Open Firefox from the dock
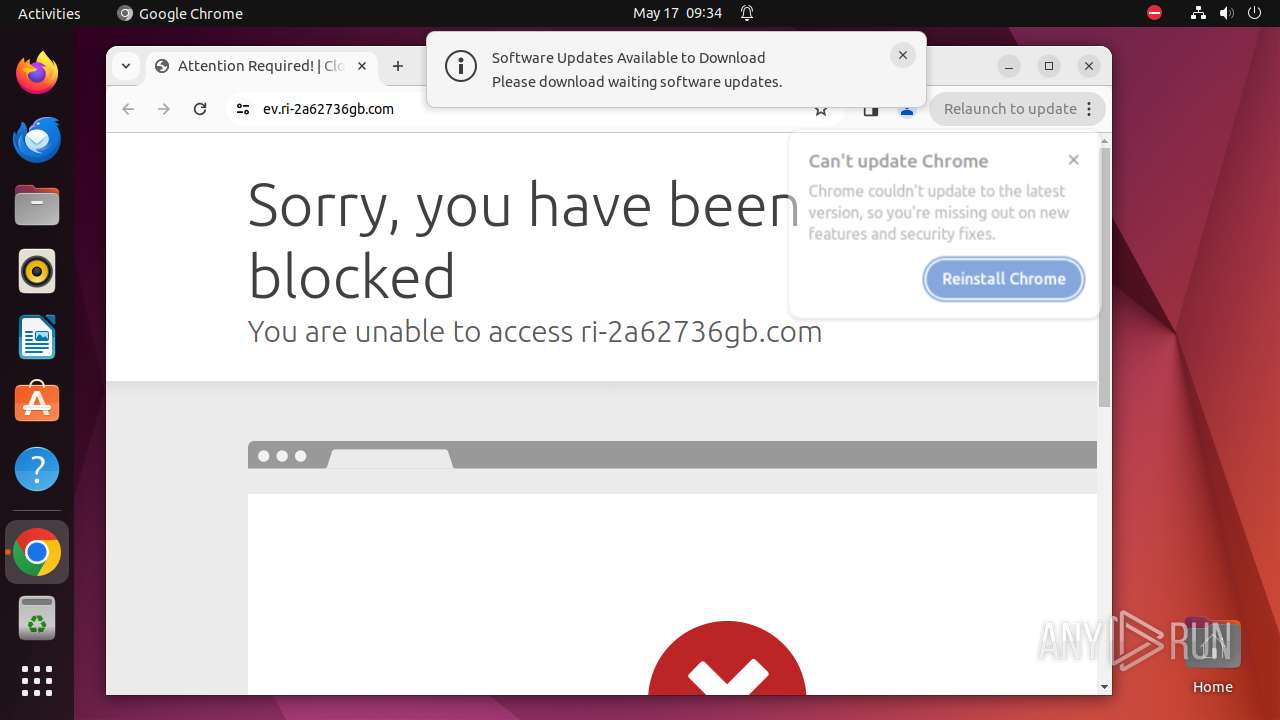The height and width of the screenshot is (720, 1280). (37, 73)
